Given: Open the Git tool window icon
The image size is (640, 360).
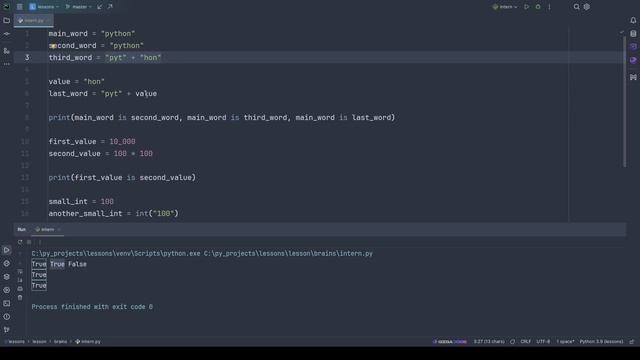Looking at the screenshot, I should (x=7, y=329).
